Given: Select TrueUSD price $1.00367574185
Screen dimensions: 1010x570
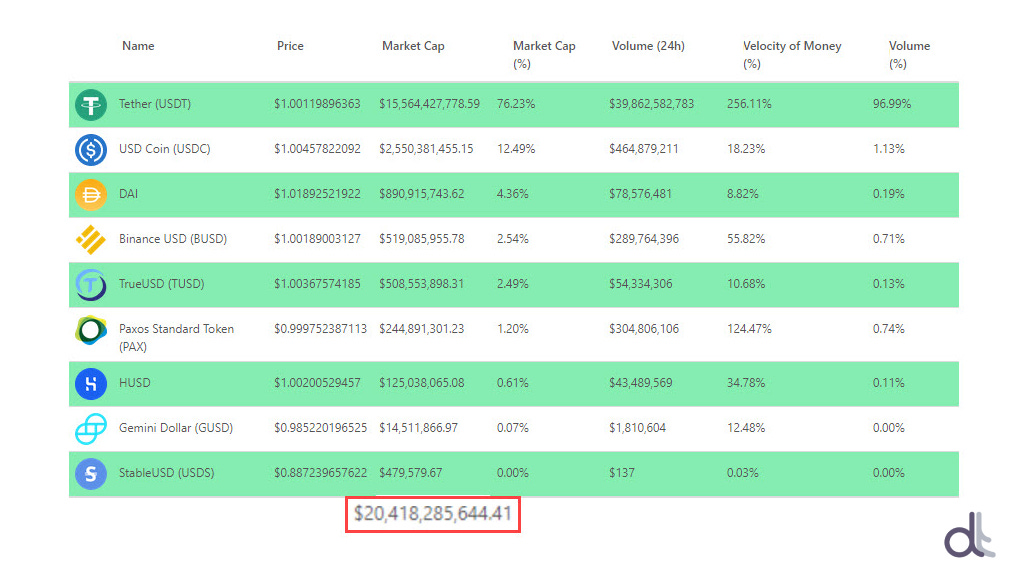Looking at the screenshot, I should [x=317, y=284].
